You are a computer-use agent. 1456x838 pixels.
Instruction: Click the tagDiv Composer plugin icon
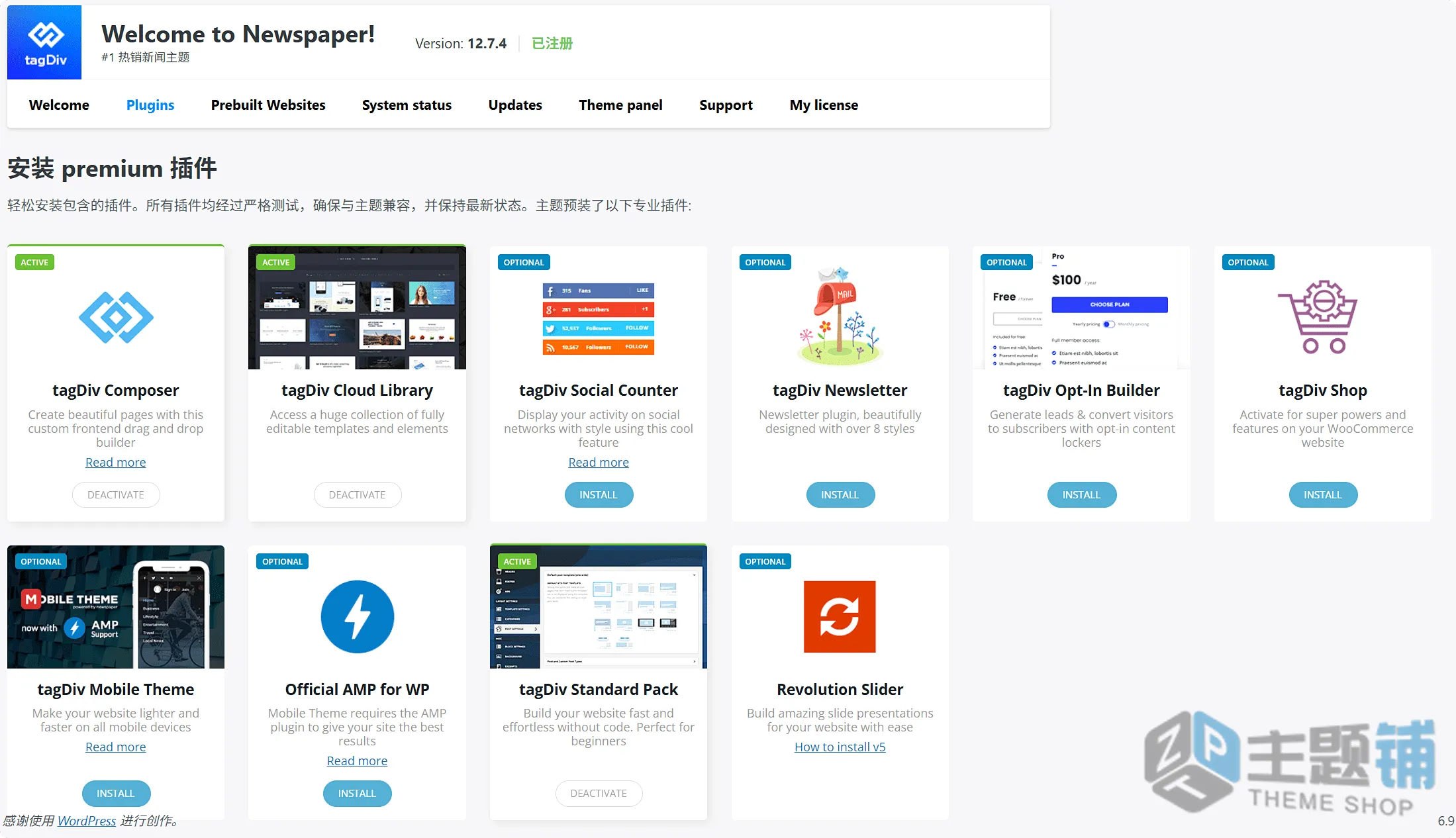[x=116, y=317]
